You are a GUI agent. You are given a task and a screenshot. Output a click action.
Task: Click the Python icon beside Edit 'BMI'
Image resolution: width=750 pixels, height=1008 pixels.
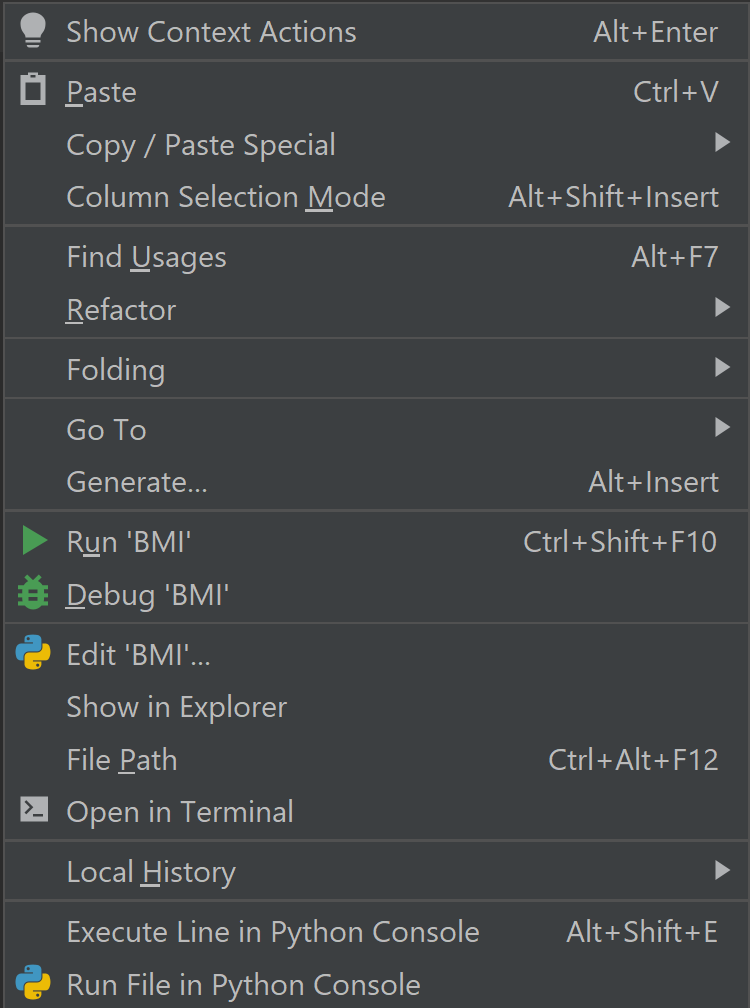(x=33, y=654)
